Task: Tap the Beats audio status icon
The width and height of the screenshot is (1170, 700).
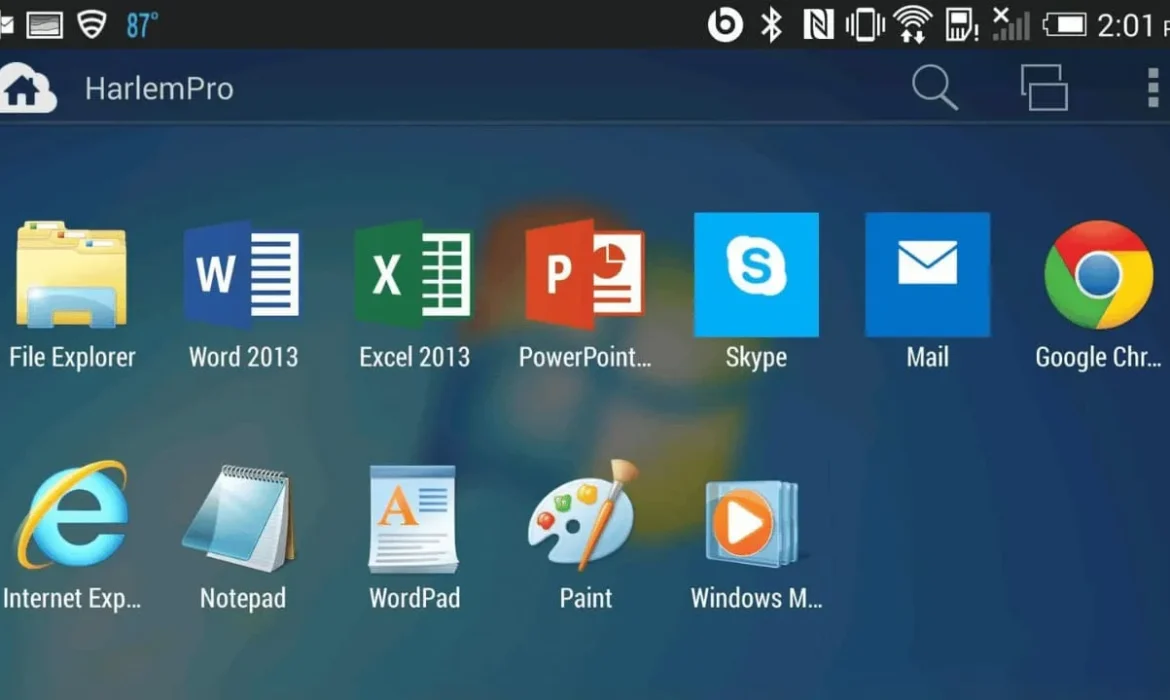Action: (x=725, y=25)
